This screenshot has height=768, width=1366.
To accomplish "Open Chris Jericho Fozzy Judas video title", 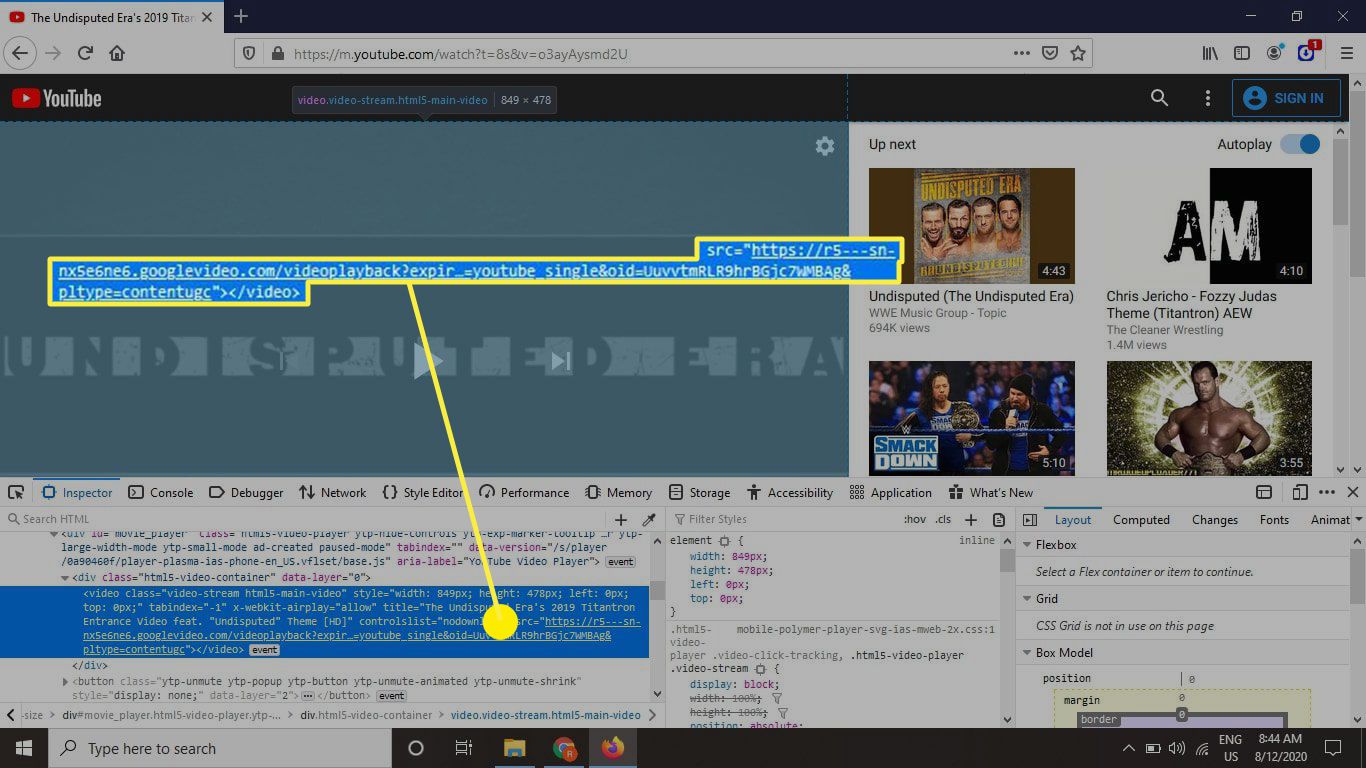I will pos(1191,304).
